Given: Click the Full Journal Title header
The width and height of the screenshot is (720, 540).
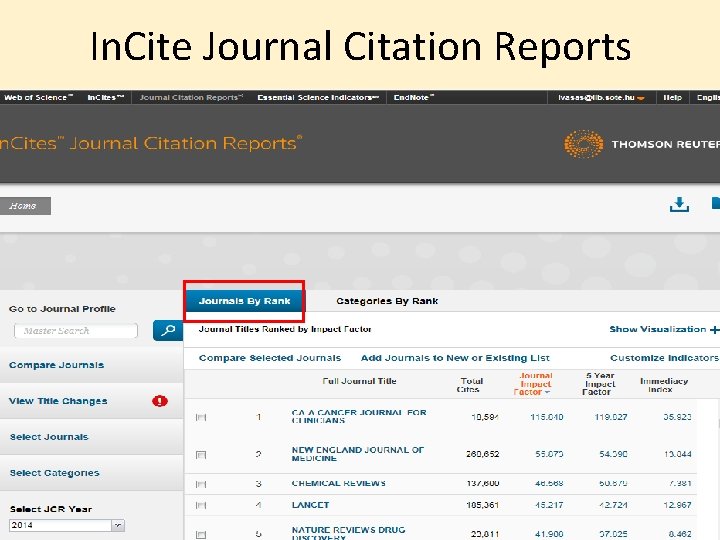Looking at the screenshot, I should click(359, 381).
